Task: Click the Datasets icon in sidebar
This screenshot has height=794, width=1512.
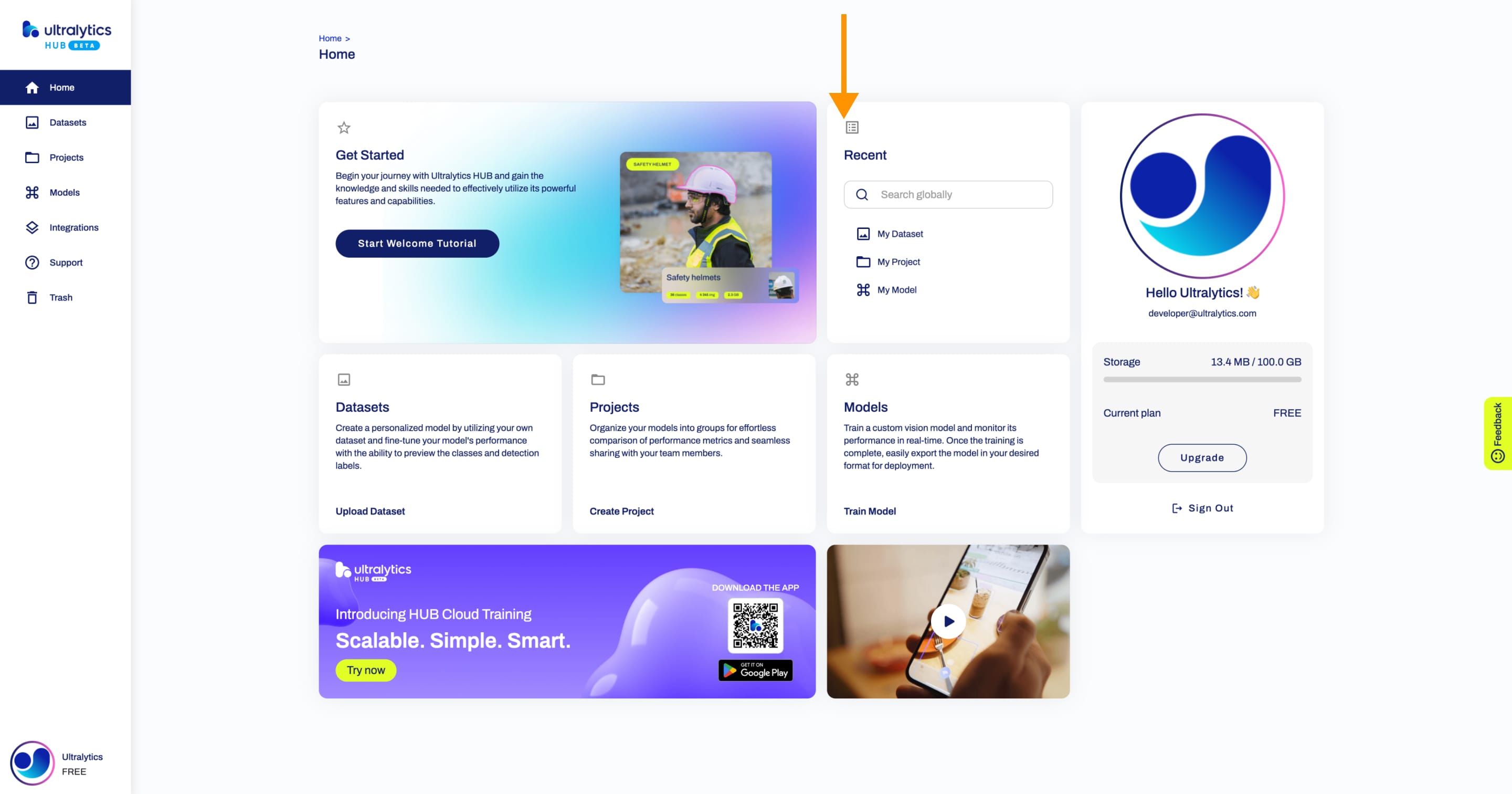Action: pos(32,122)
